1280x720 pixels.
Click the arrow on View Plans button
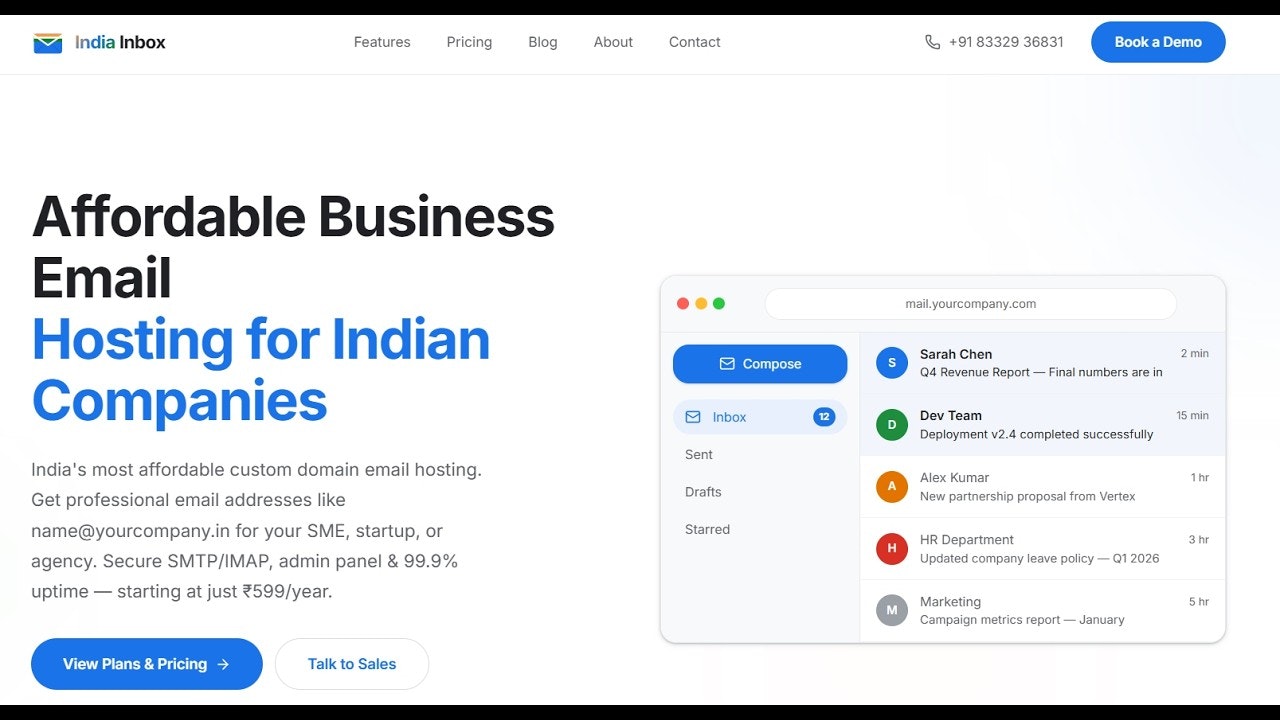pyautogui.click(x=223, y=664)
